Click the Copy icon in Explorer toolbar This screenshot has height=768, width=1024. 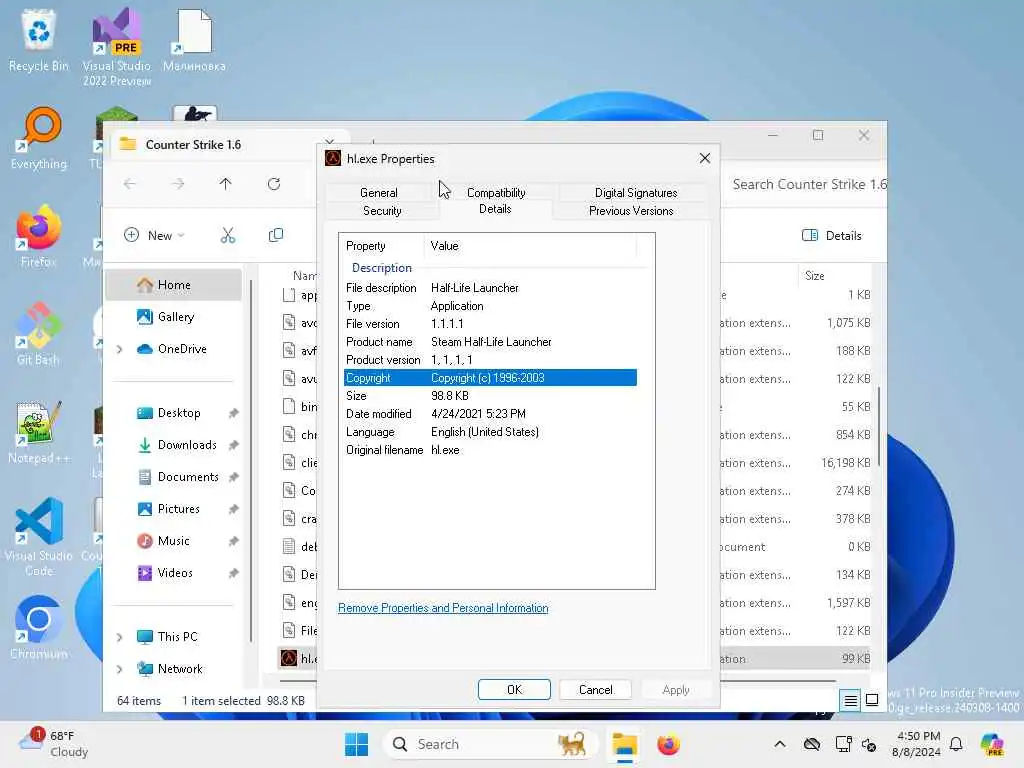(276, 235)
